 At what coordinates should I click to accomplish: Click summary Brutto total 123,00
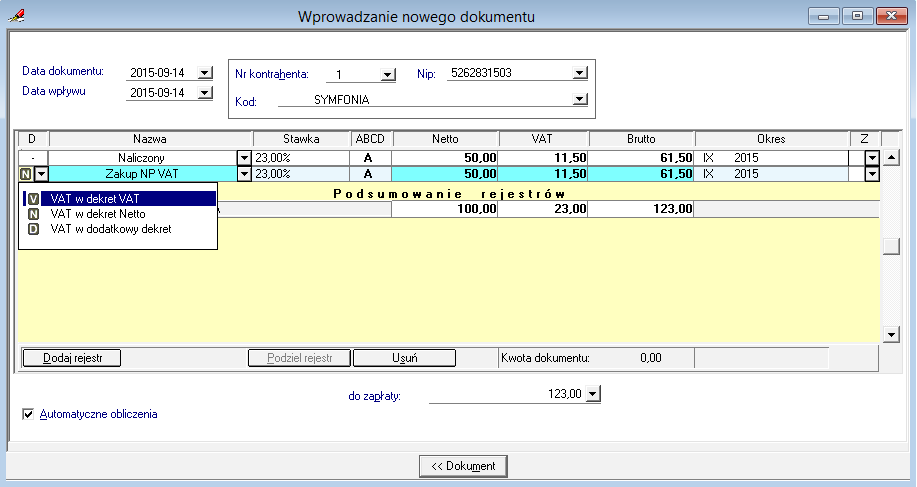[x=641, y=209]
